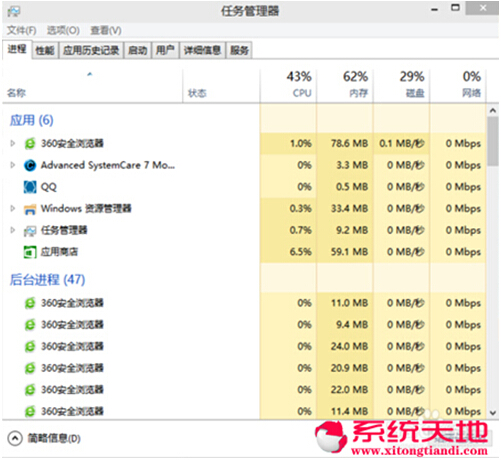Screen dimensions: 501x460
Task: Click the 9.2 MB memory value
Action: (352, 230)
